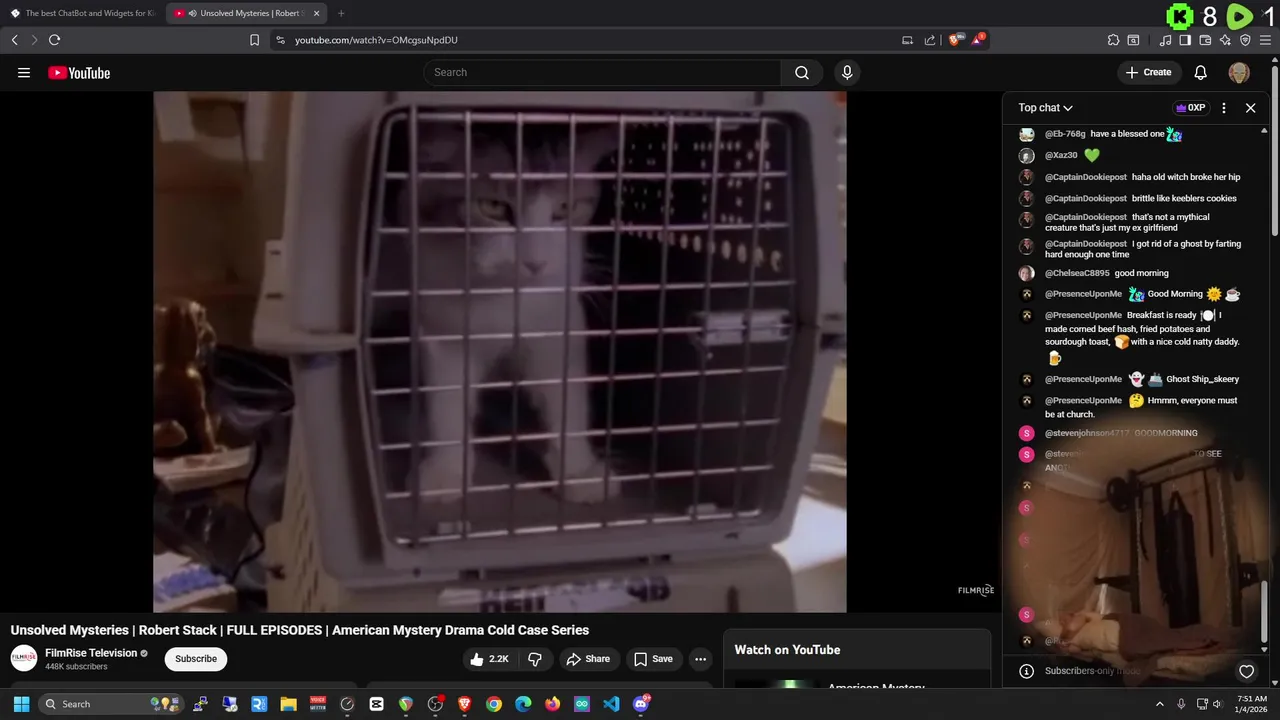
Task: Open Brave Rewards triangle icon
Action: 978,40
